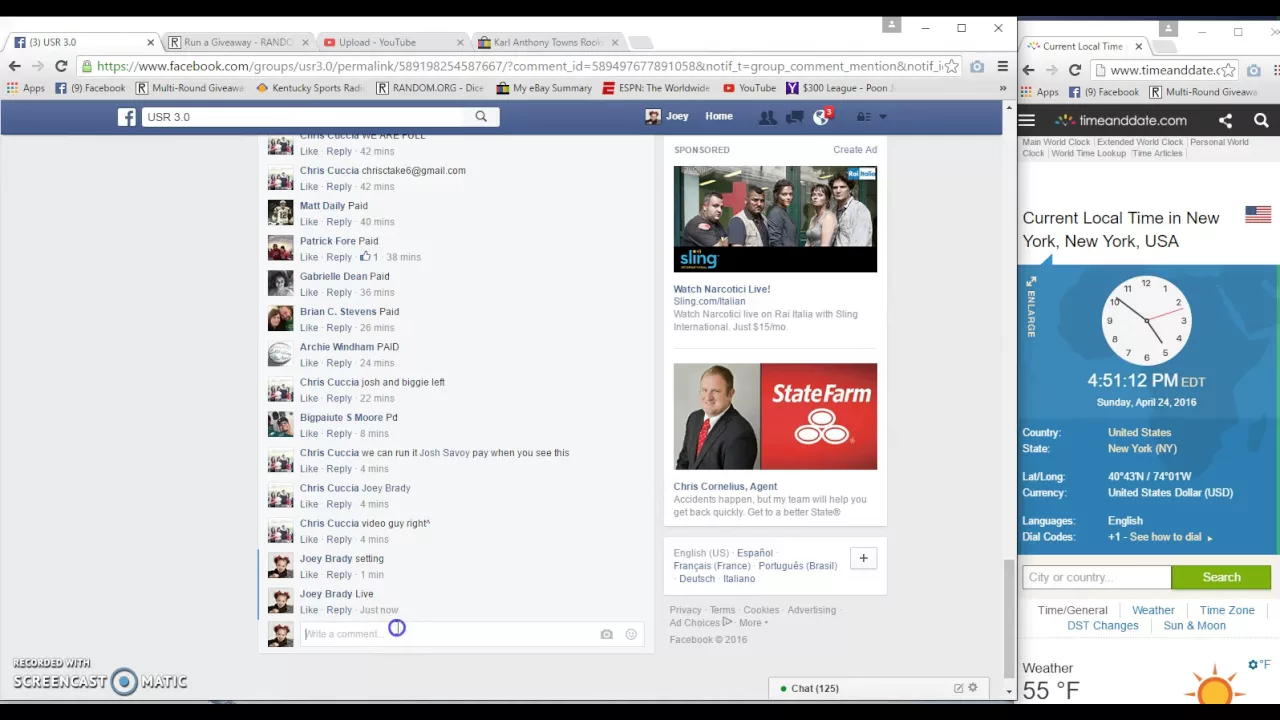This screenshot has height=720, width=1280.
Task: Open the timeanddate hamburger menu
Action: click(x=1027, y=121)
